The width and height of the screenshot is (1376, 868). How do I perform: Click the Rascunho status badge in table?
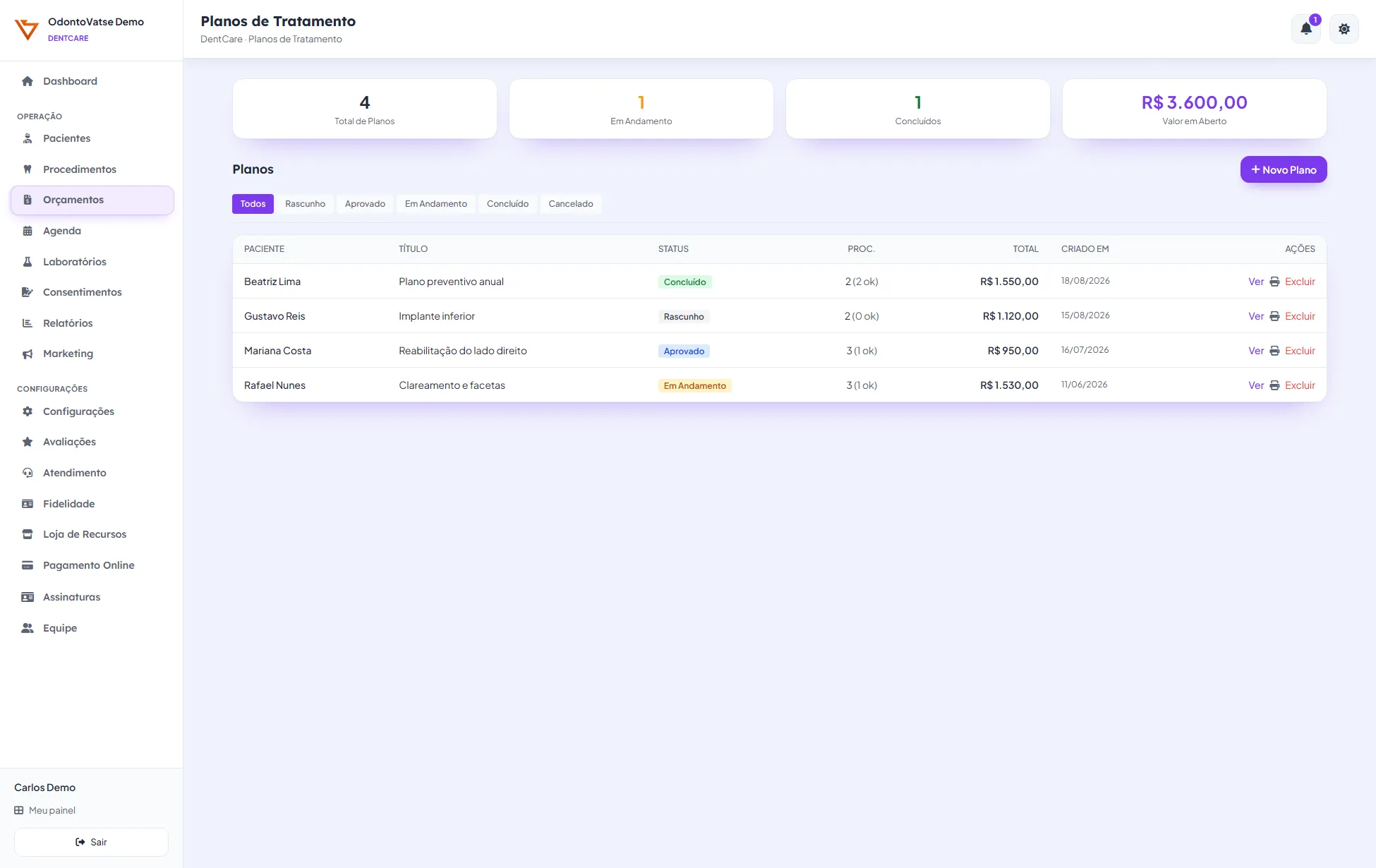point(684,316)
